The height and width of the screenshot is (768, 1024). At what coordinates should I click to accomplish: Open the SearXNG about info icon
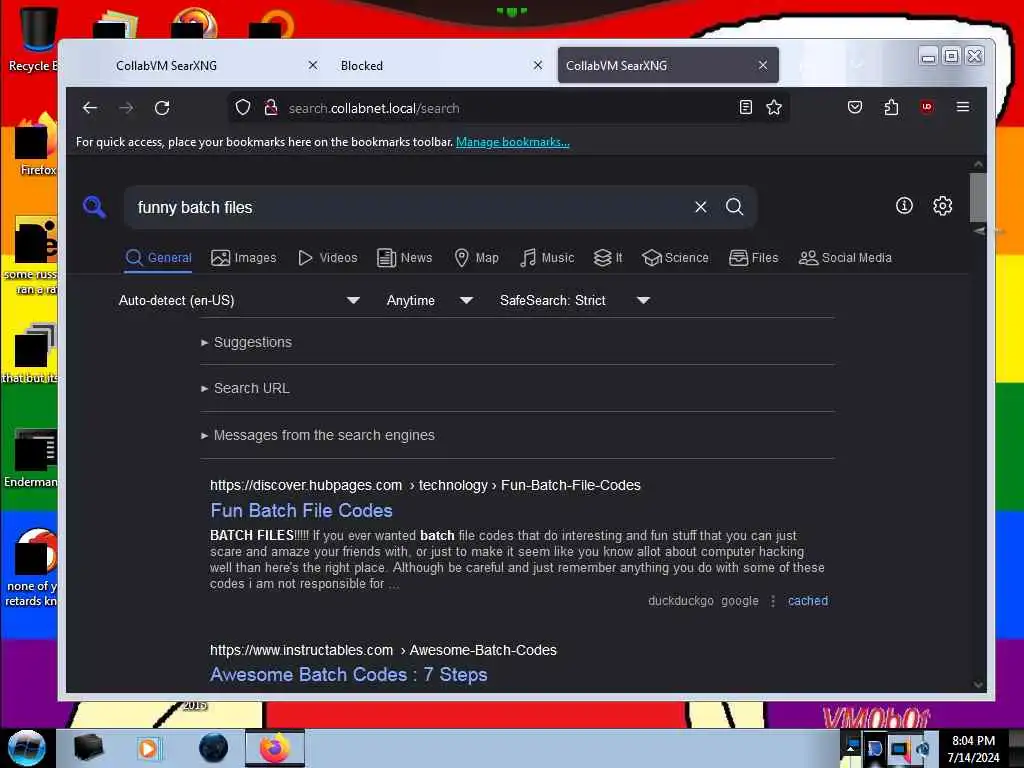[904, 206]
